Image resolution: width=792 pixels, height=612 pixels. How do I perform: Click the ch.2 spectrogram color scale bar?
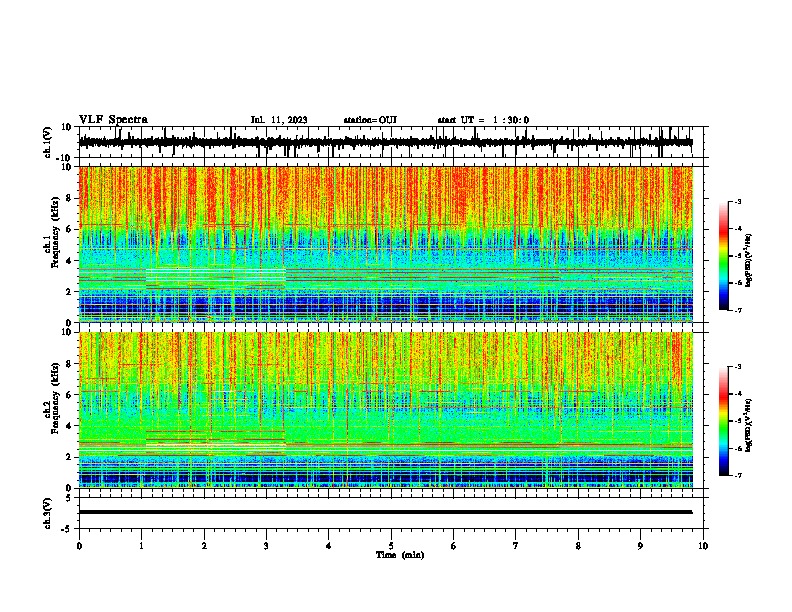click(x=724, y=421)
